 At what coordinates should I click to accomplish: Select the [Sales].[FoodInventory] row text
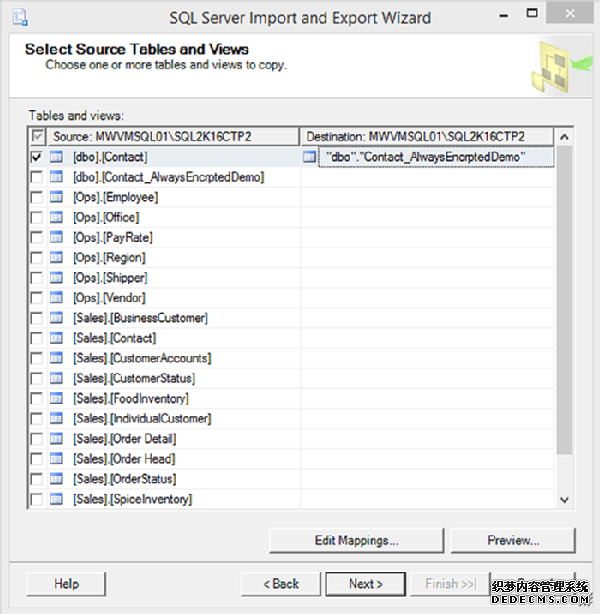click(131, 399)
